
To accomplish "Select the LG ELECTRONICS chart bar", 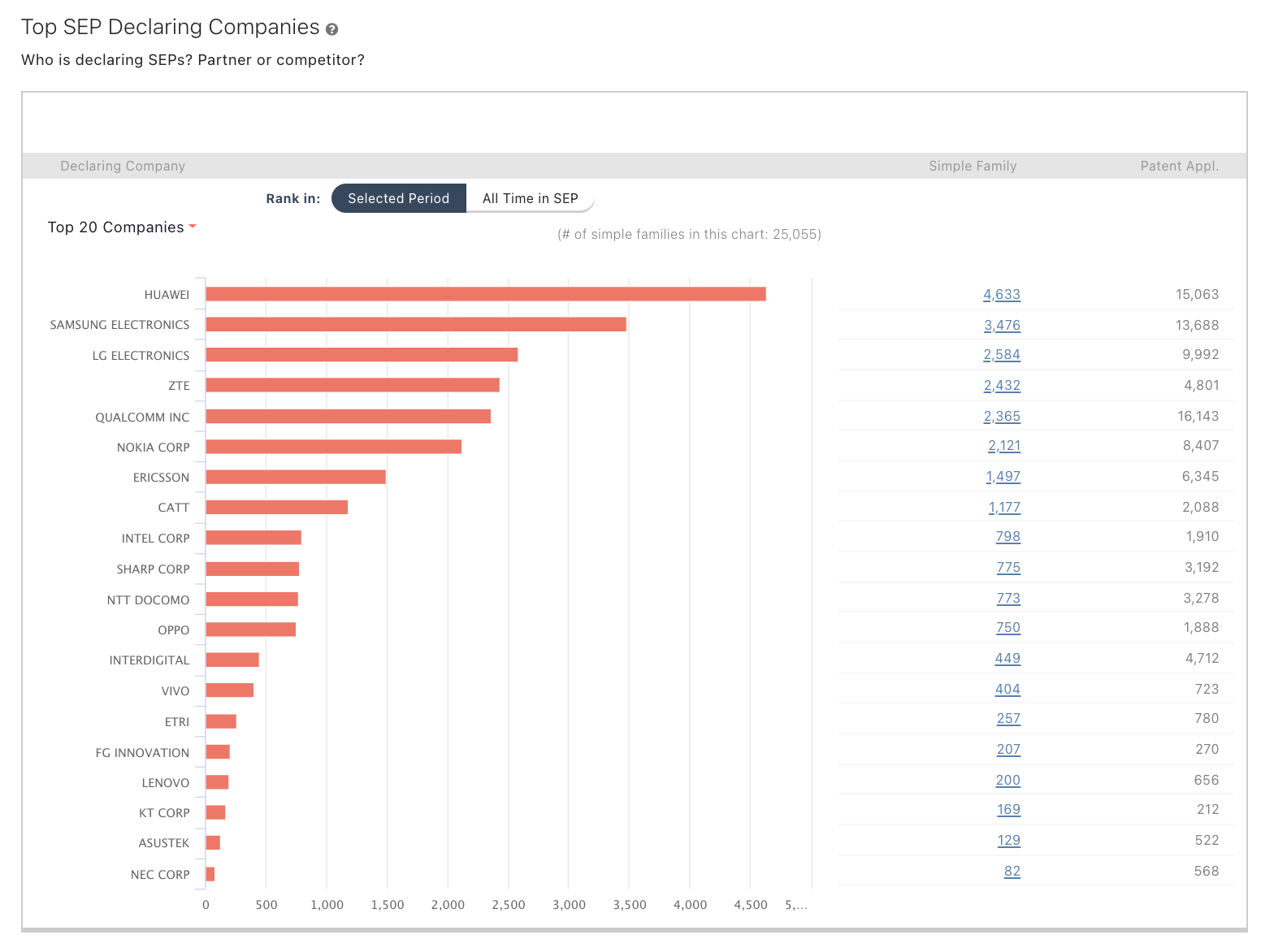I will [362, 355].
